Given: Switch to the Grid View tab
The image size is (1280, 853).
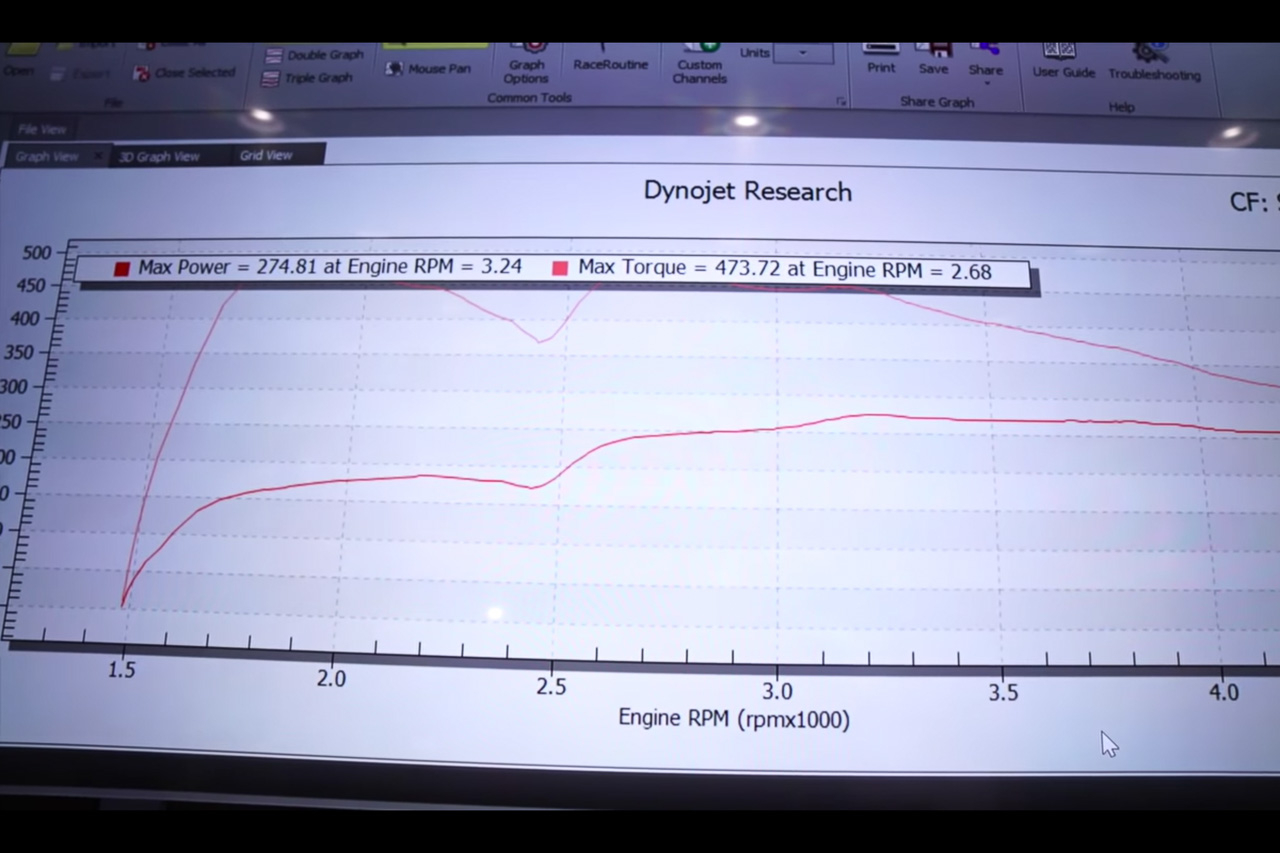Looking at the screenshot, I should coord(266,156).
